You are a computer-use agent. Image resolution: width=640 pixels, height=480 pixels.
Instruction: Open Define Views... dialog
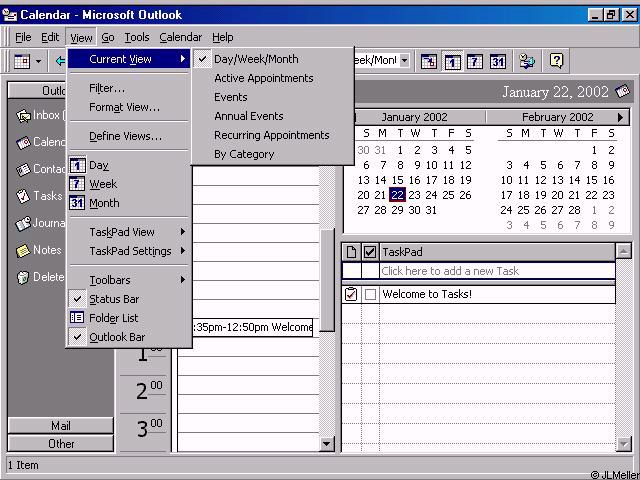[129, 136]
